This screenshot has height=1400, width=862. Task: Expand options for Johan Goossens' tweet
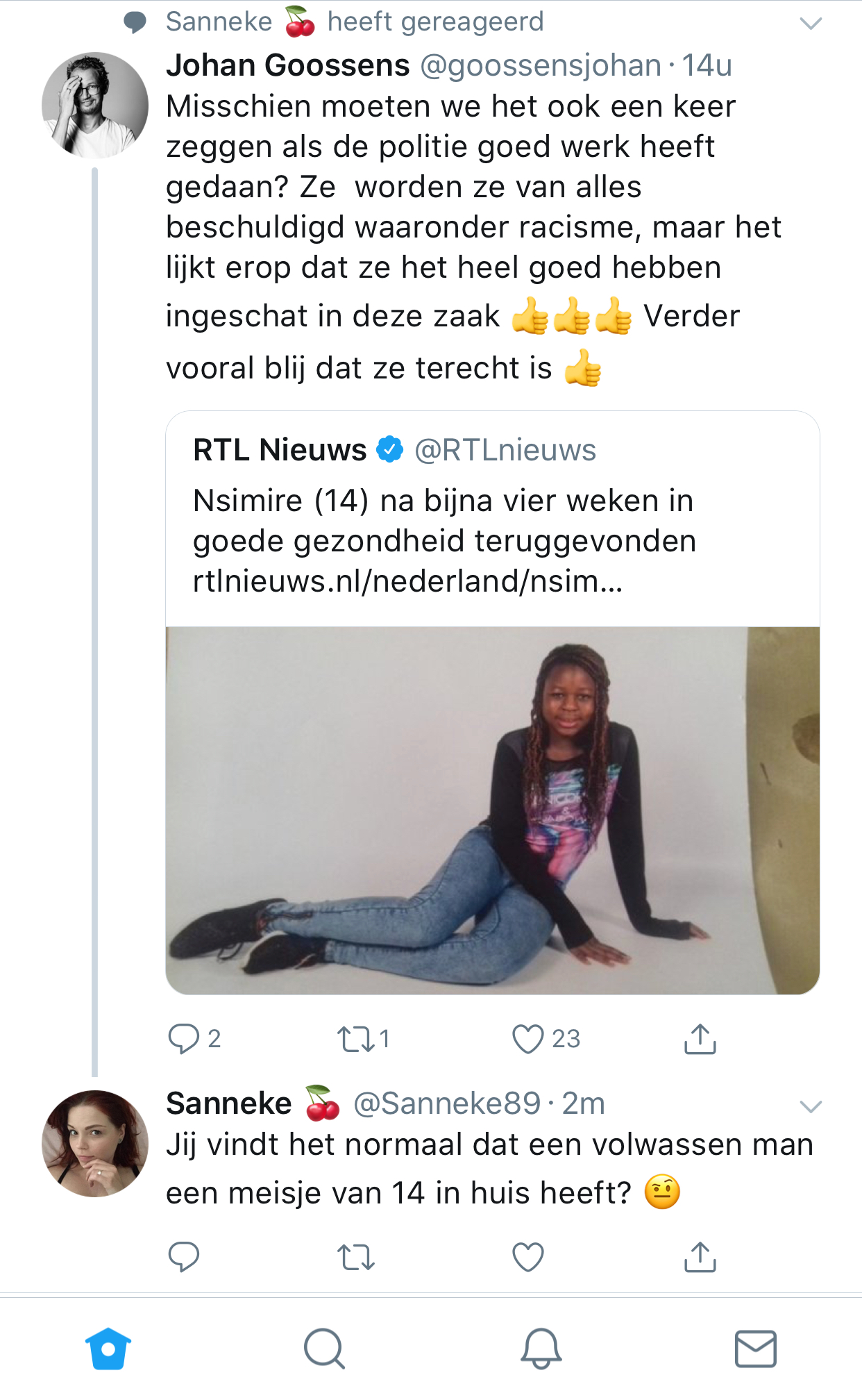[x=811, y=24]
